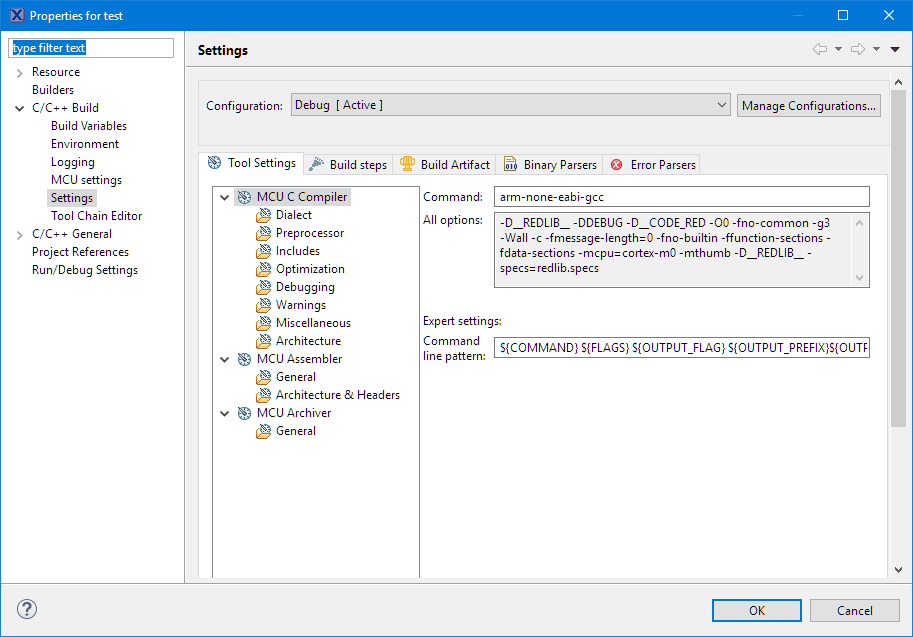The height and width of the screenshot is (637, 913).
Task: Select the MCU Archiver tool icon
Action: (244, 413)
